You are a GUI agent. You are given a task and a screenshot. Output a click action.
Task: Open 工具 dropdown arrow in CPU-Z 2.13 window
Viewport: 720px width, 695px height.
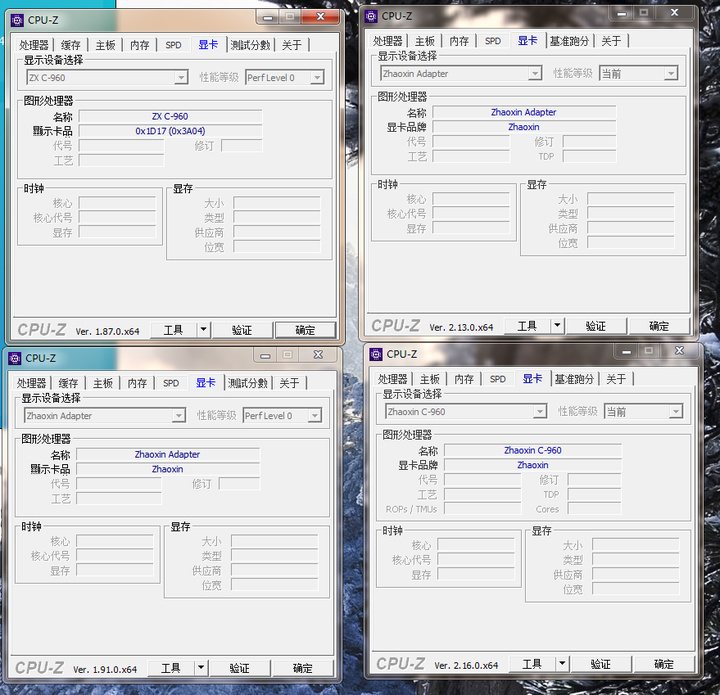(x=557, y=326)
